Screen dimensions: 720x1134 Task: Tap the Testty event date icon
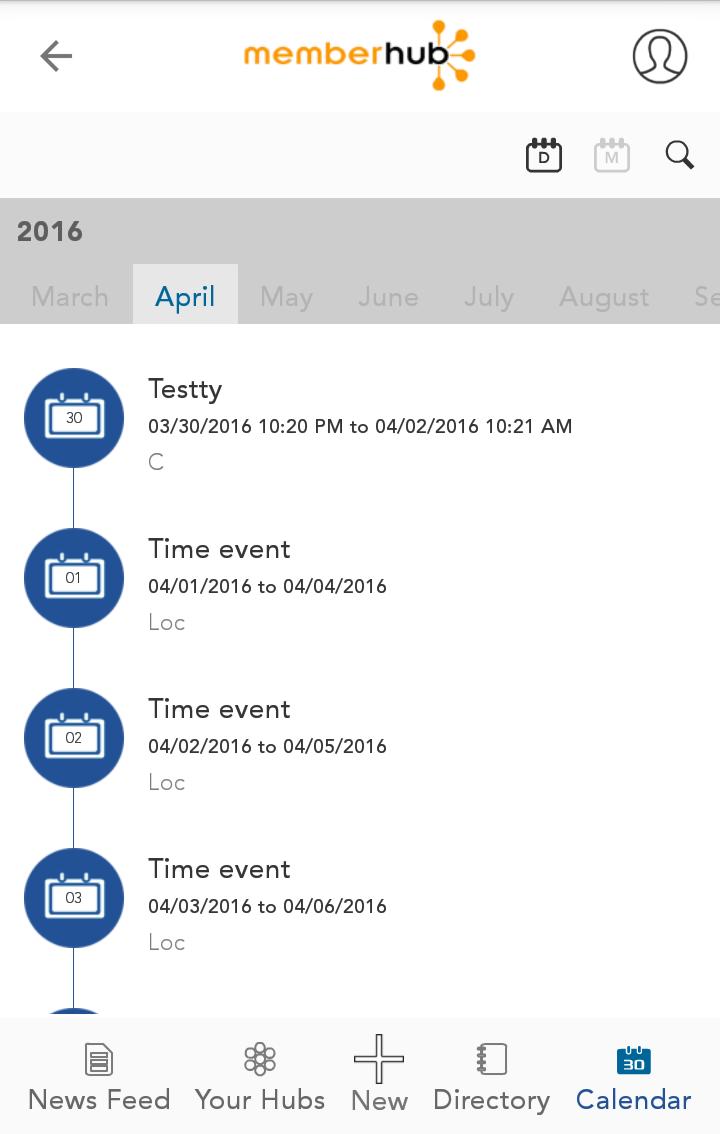click(x=74, y=418)
